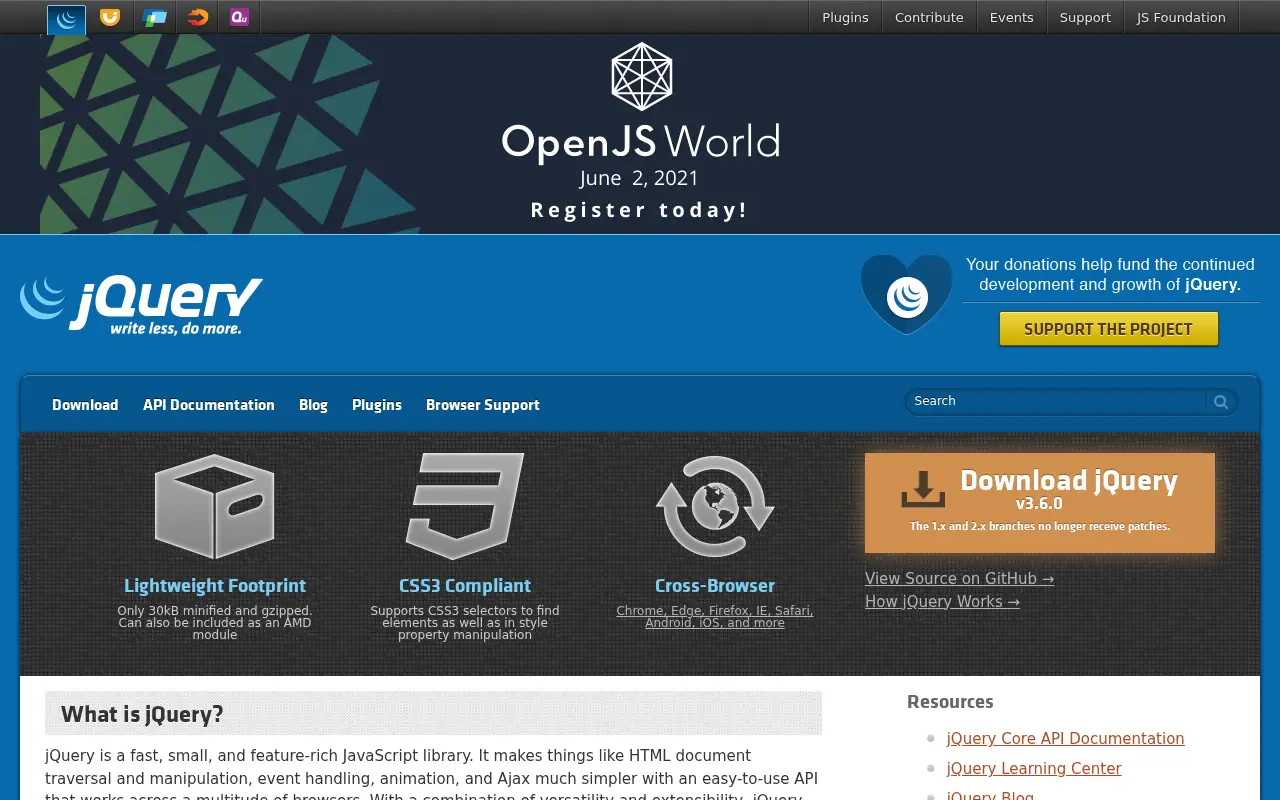
Task: Open Support in the top bar
Action: tap(1085, 17)
